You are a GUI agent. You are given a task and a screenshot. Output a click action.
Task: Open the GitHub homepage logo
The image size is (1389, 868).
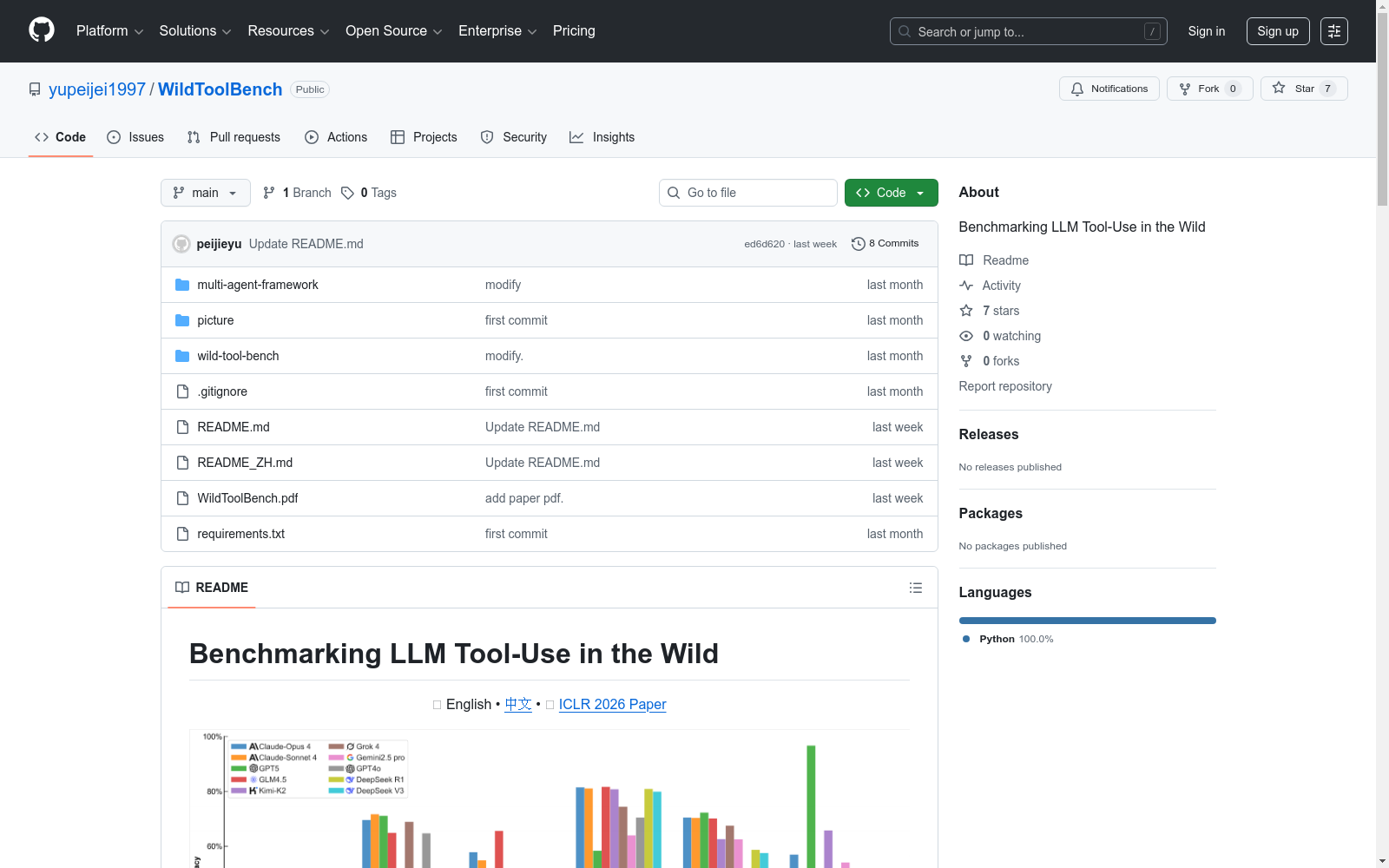click(42, 30)
